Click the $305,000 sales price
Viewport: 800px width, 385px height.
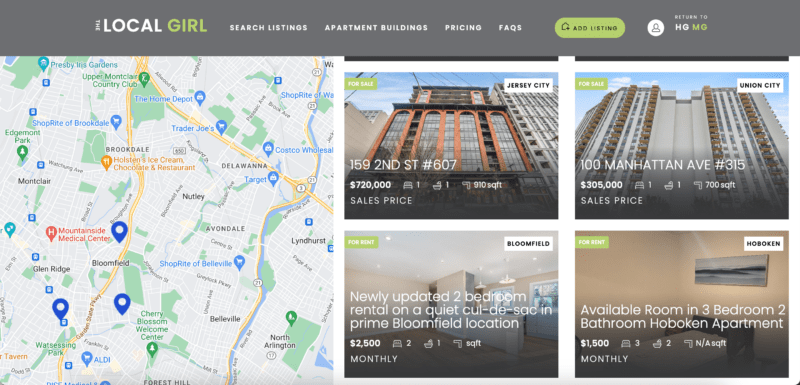click(602, 185)
